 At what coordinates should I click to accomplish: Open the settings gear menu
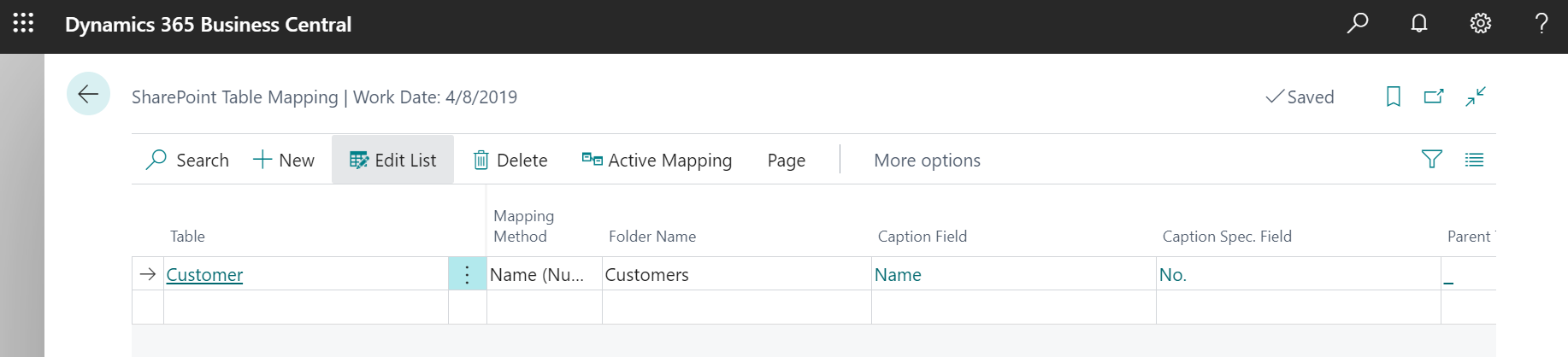click(x=1481, y=23)
